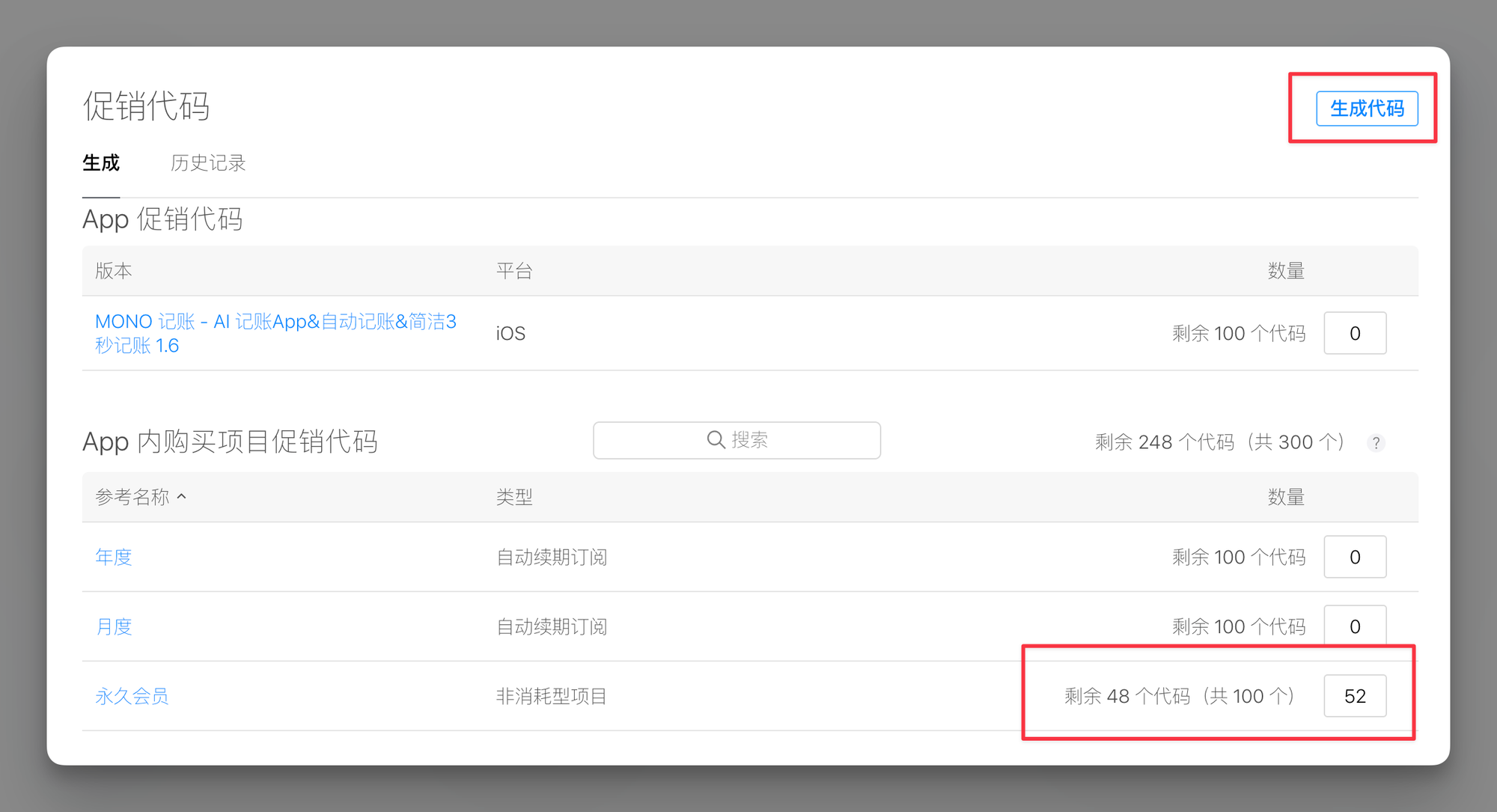Click the 生成代码 button
The width and height of the screenshot is (1497, 812).
point(1367,109)
